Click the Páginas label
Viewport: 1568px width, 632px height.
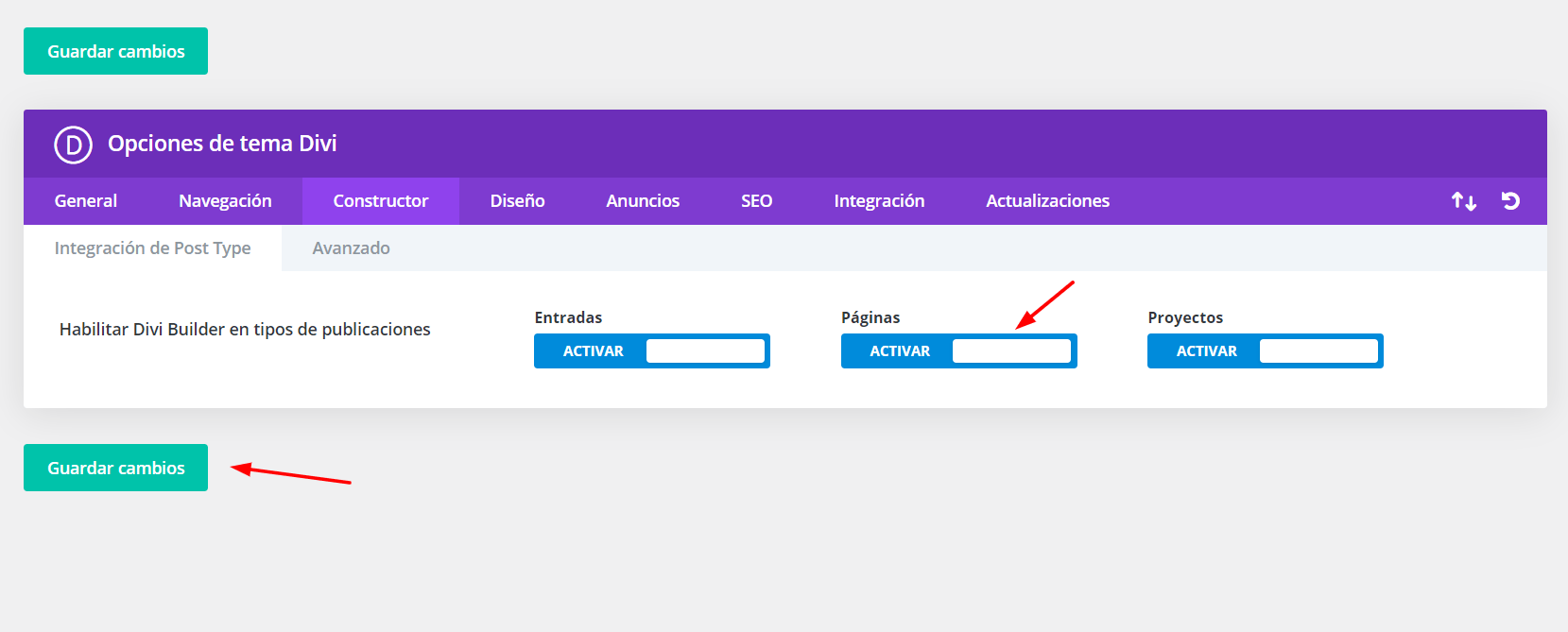point(870,317)
